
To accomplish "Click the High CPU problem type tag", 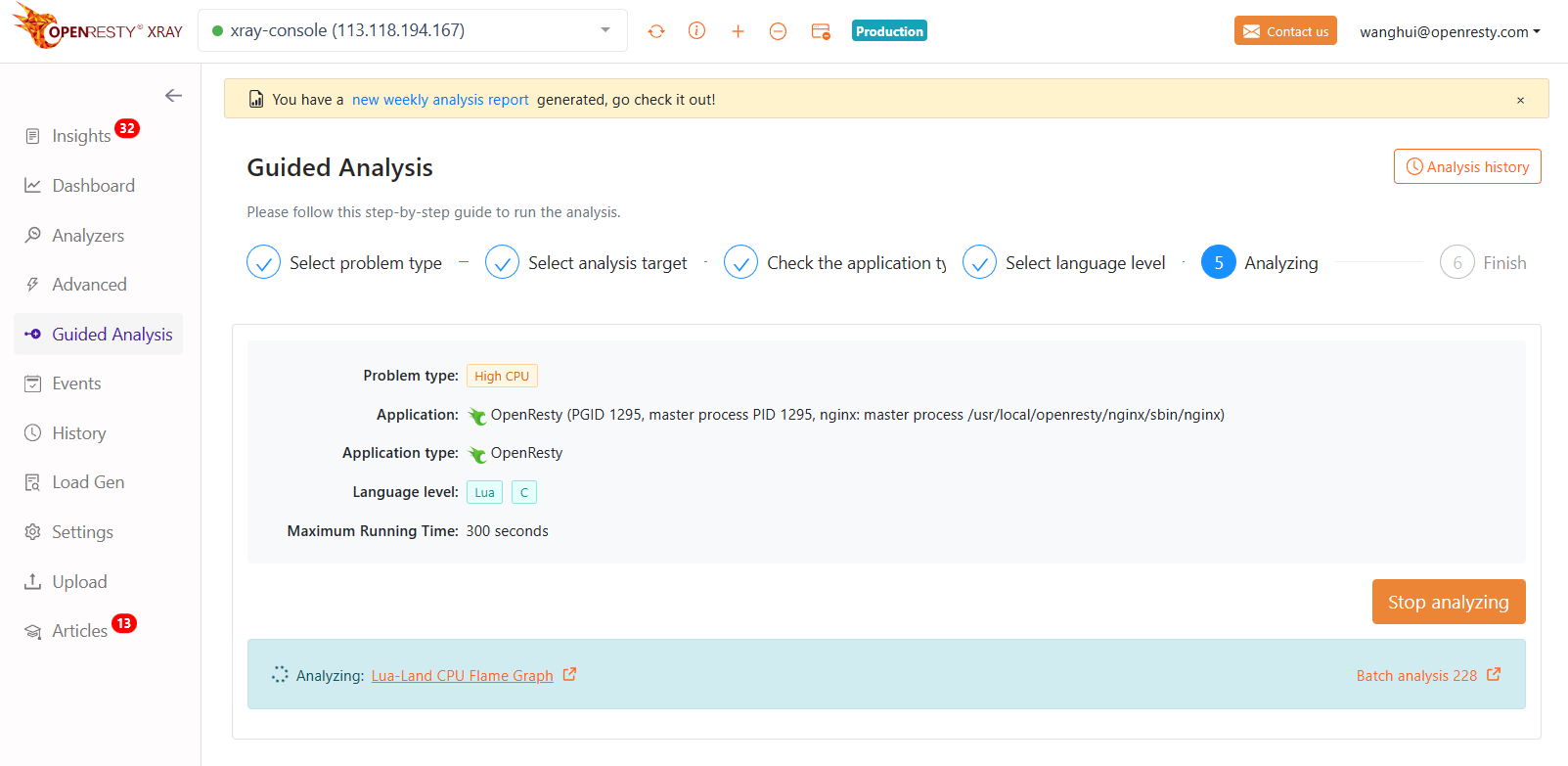I will coord(502,376).
